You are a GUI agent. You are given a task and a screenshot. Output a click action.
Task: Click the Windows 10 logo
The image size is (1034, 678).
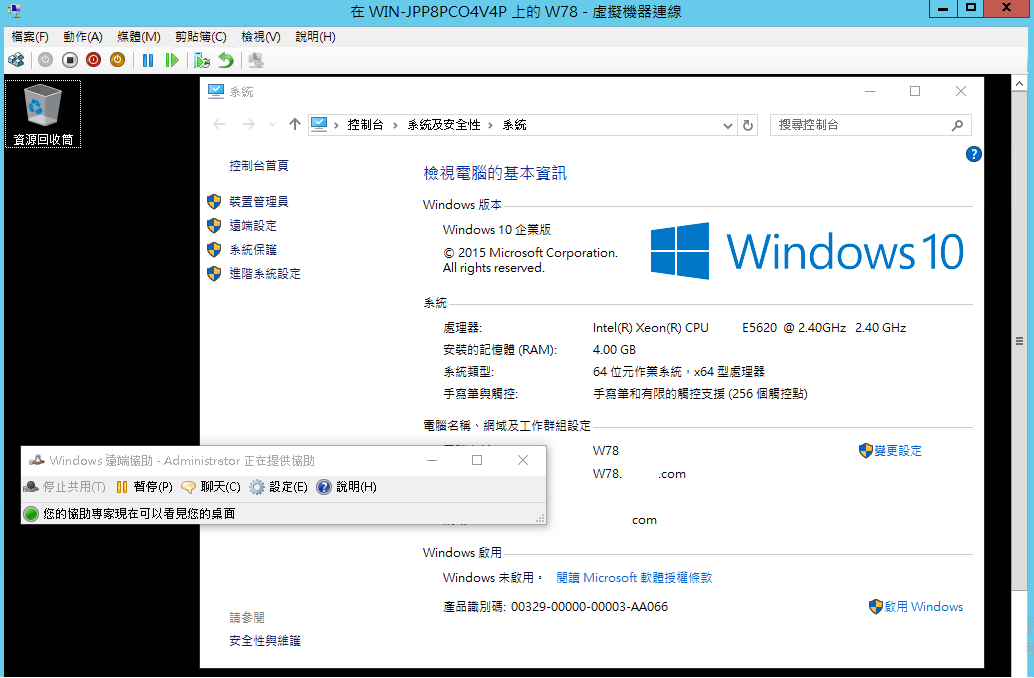click(x=806, y=251)
